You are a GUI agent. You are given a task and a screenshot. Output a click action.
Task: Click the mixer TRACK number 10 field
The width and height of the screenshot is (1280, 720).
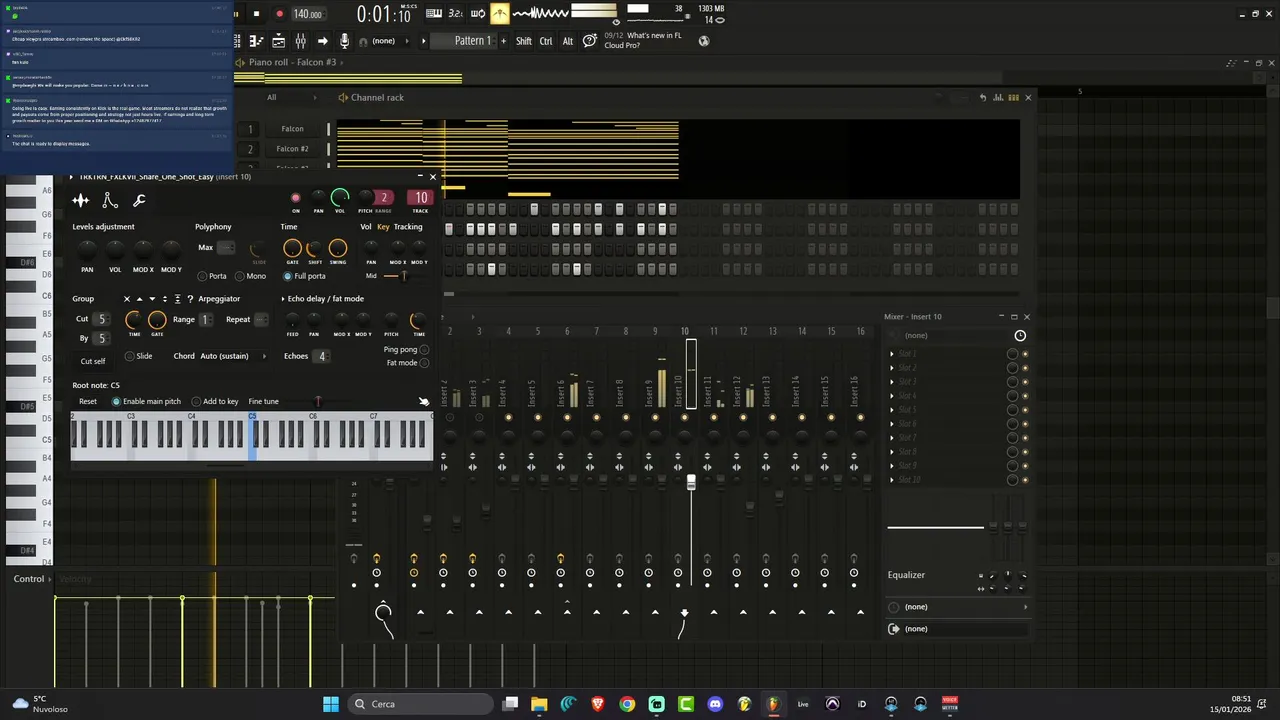pyautogui.click(x=421, y=198)
